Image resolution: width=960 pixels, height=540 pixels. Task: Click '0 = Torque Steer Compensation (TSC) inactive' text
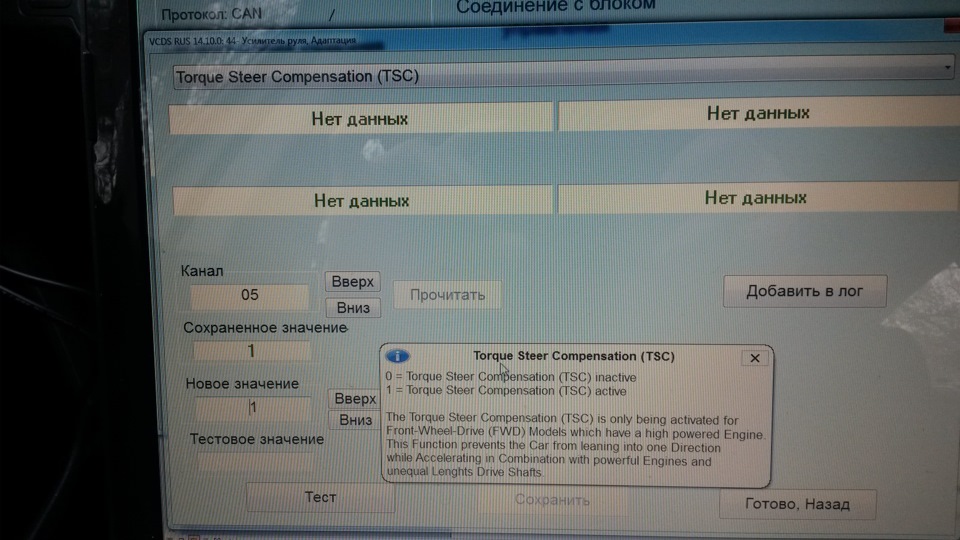[511, 377]
